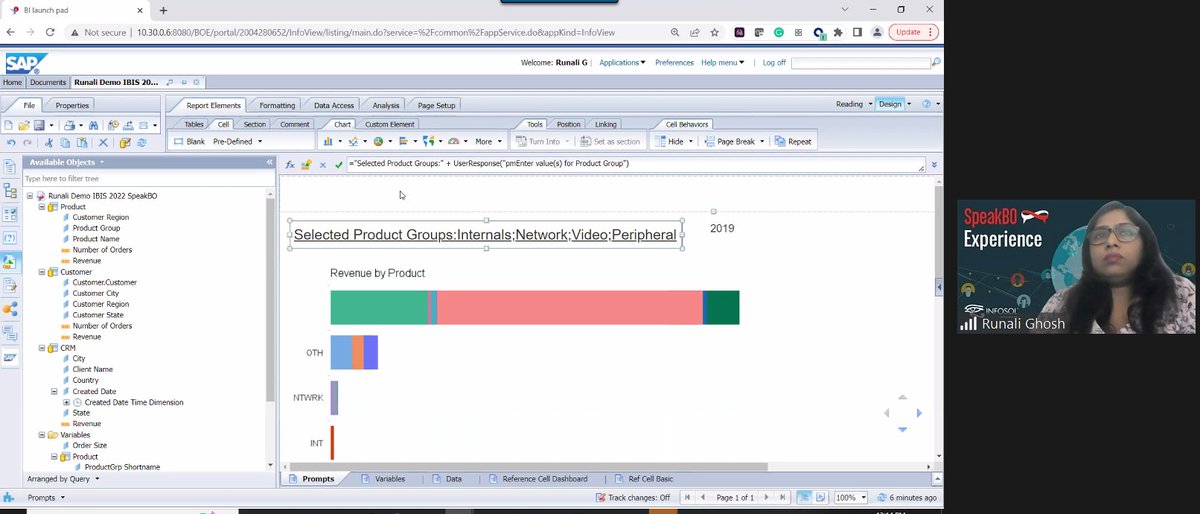1200x514 pixels.
Task: Open the Formula Editor fx icon
Action: 290,164
